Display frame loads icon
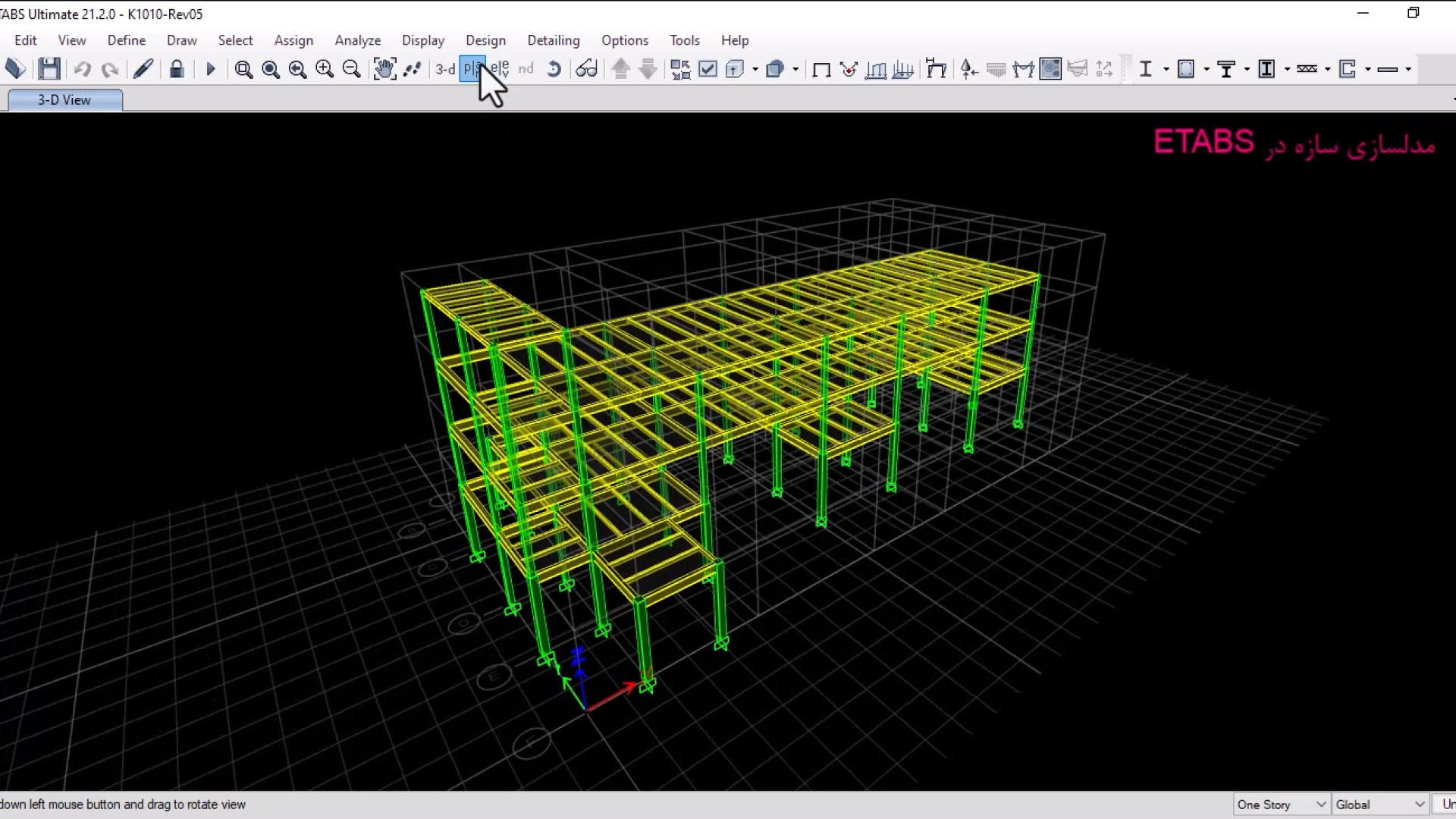Image resolution: width=1456 pixels, height=819 pixels. [876, 70]
